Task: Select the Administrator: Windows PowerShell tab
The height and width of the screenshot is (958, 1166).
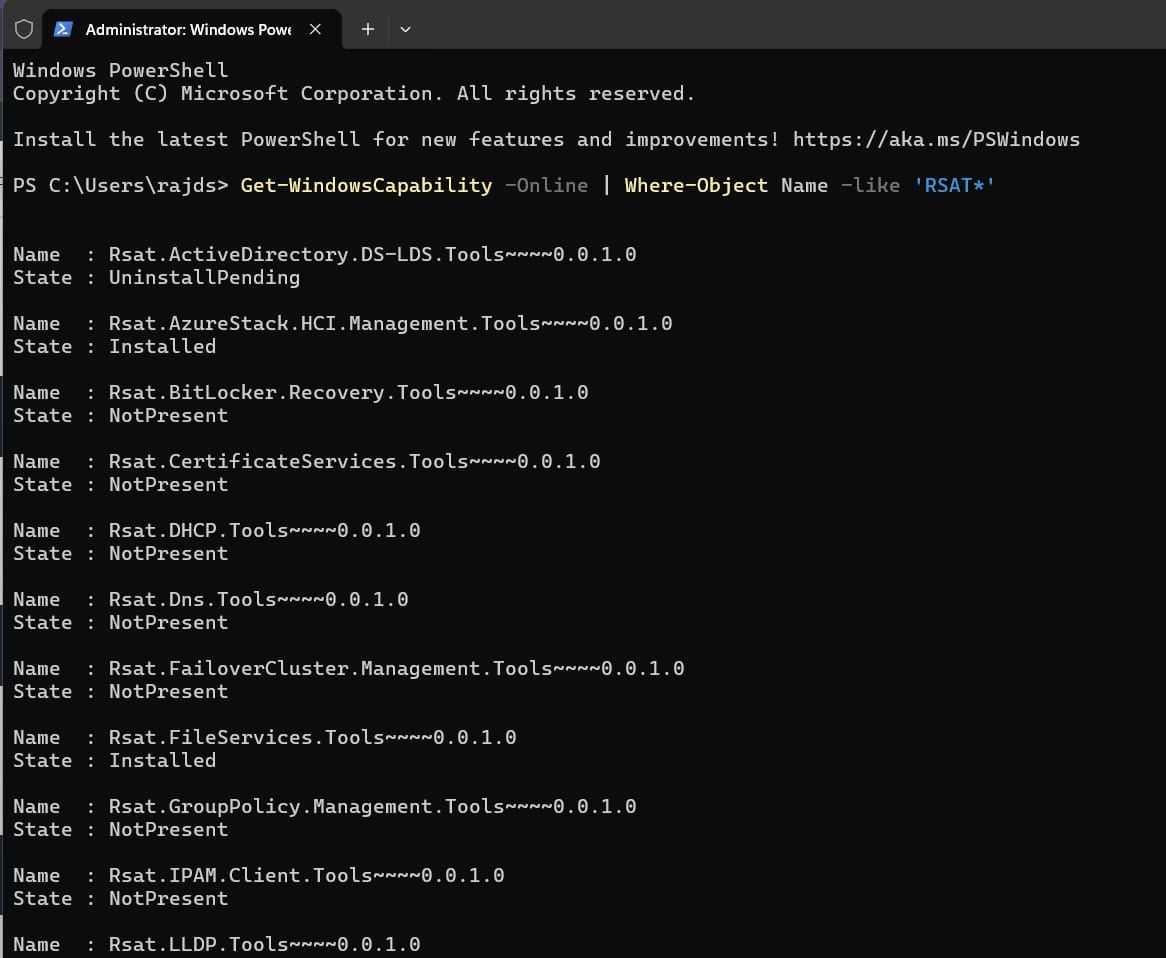Action: pyautogui.click(x=187, y=29)
